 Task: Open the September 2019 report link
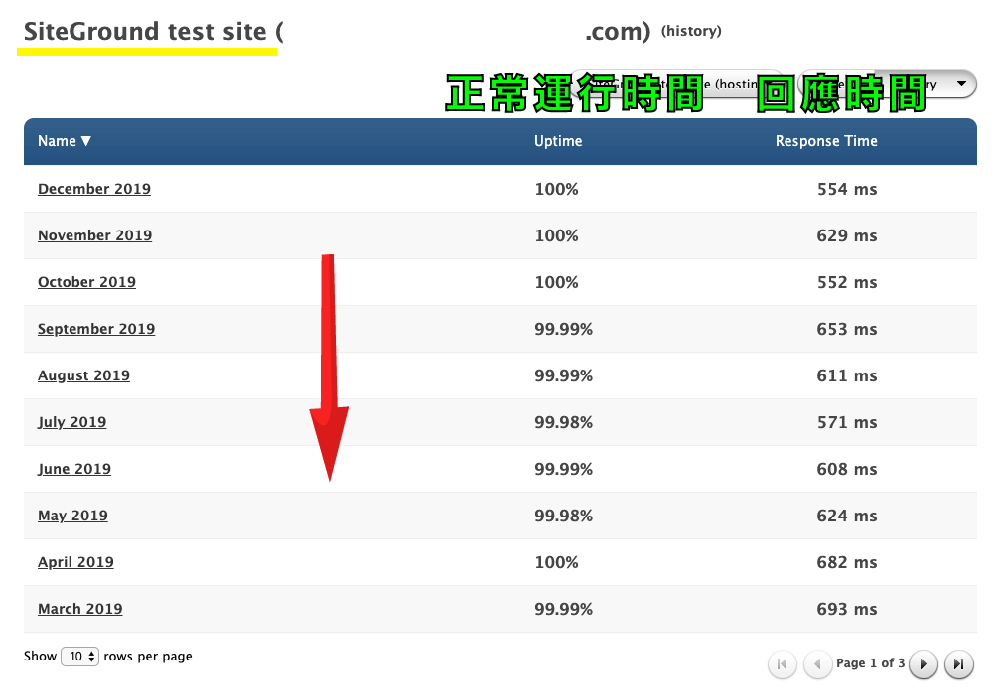point(96,329)
